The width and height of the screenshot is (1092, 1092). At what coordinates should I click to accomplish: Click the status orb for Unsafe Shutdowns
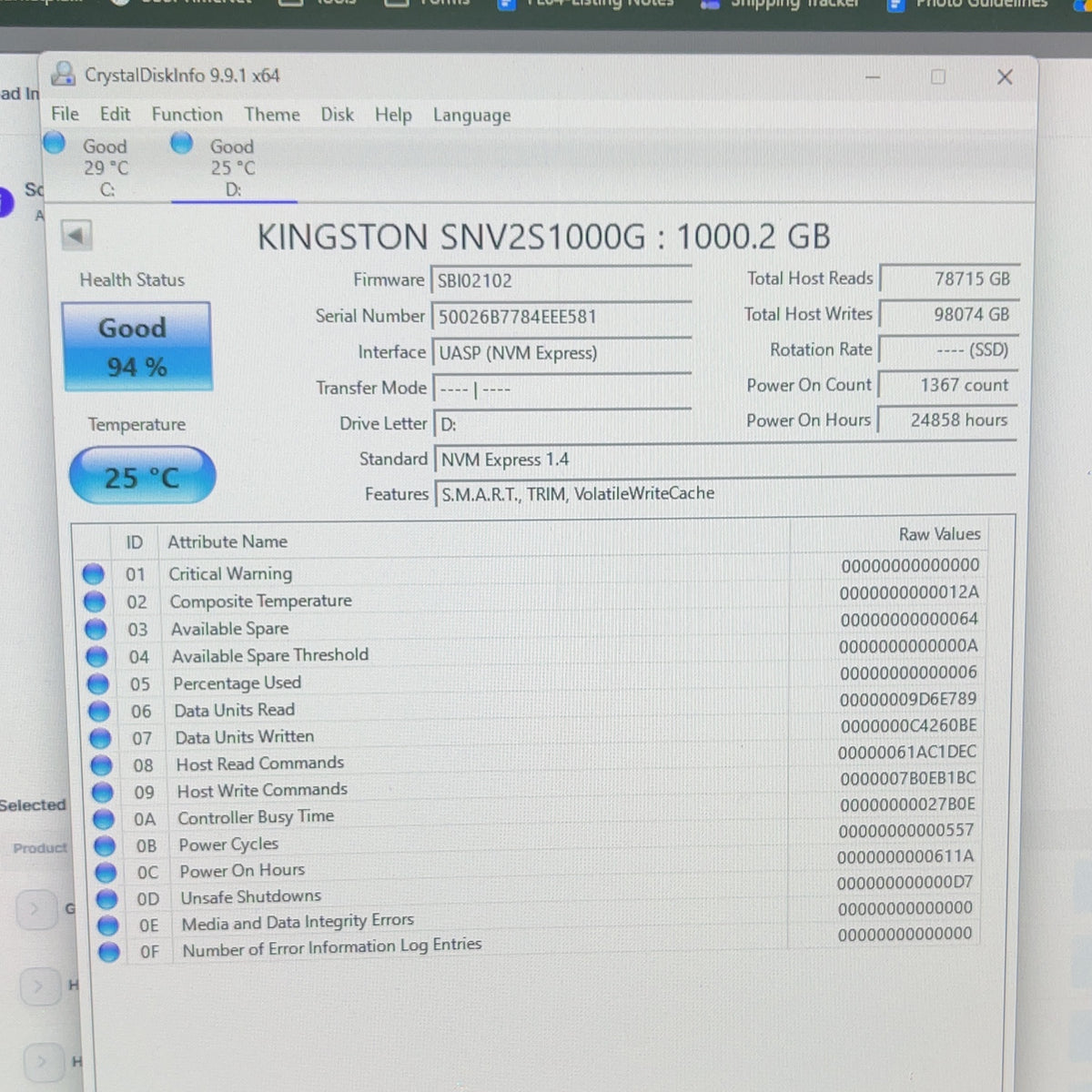pyautogui.click(x=106, y=898)
